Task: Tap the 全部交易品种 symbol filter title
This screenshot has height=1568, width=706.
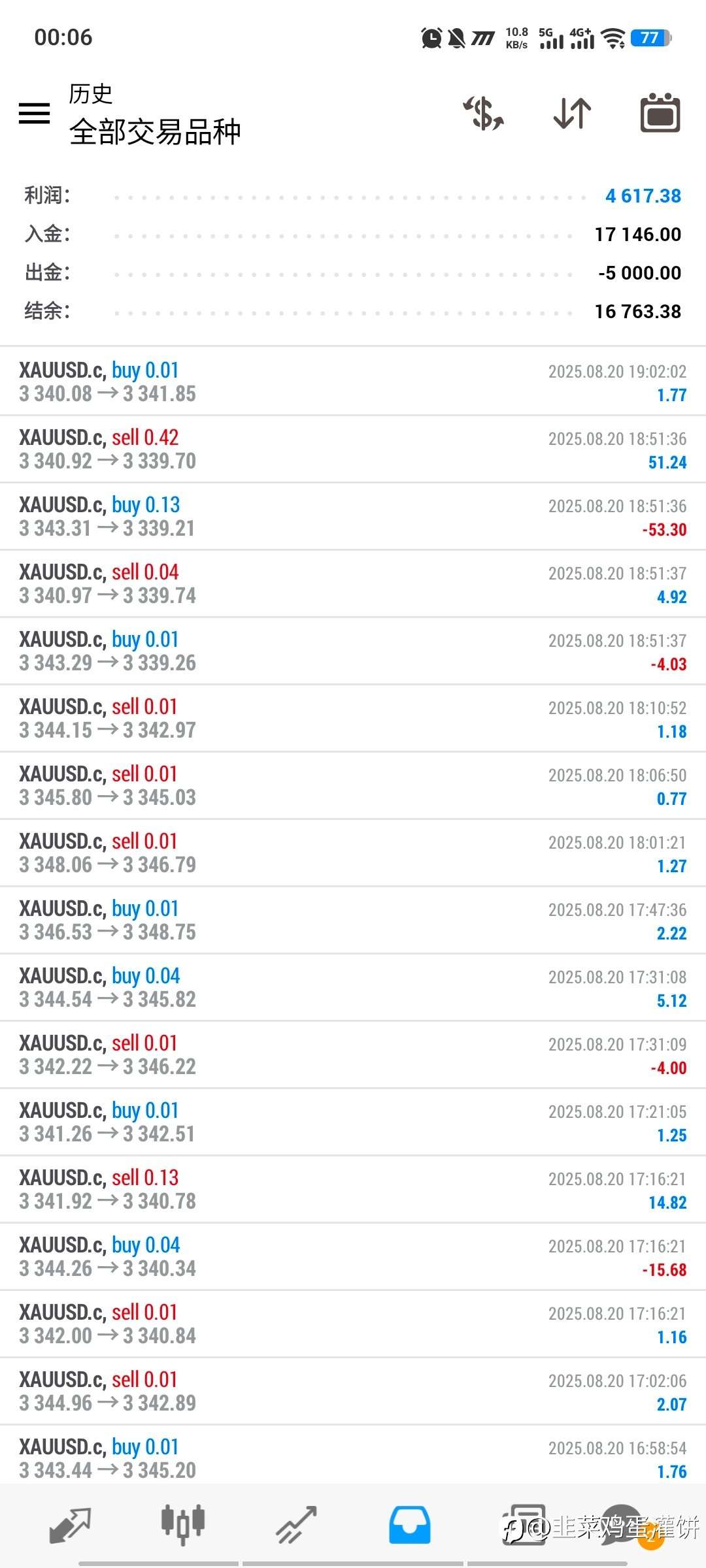Action: tap(155, 132)
